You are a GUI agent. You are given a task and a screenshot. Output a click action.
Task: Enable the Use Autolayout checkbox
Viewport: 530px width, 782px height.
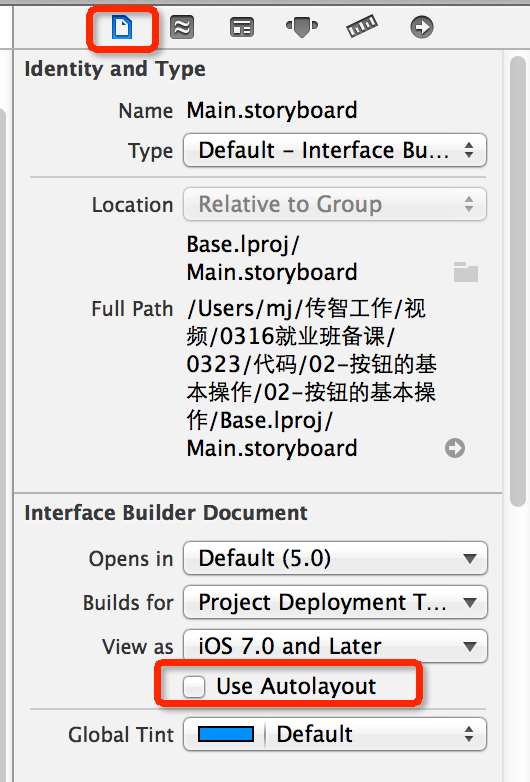(x=193, y=686)
